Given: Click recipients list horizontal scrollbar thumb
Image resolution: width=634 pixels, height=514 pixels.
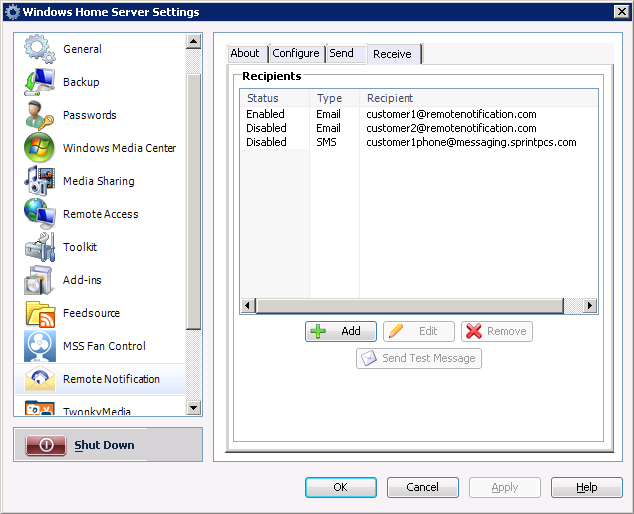Looking at the screenshot, I should [410, 306].
